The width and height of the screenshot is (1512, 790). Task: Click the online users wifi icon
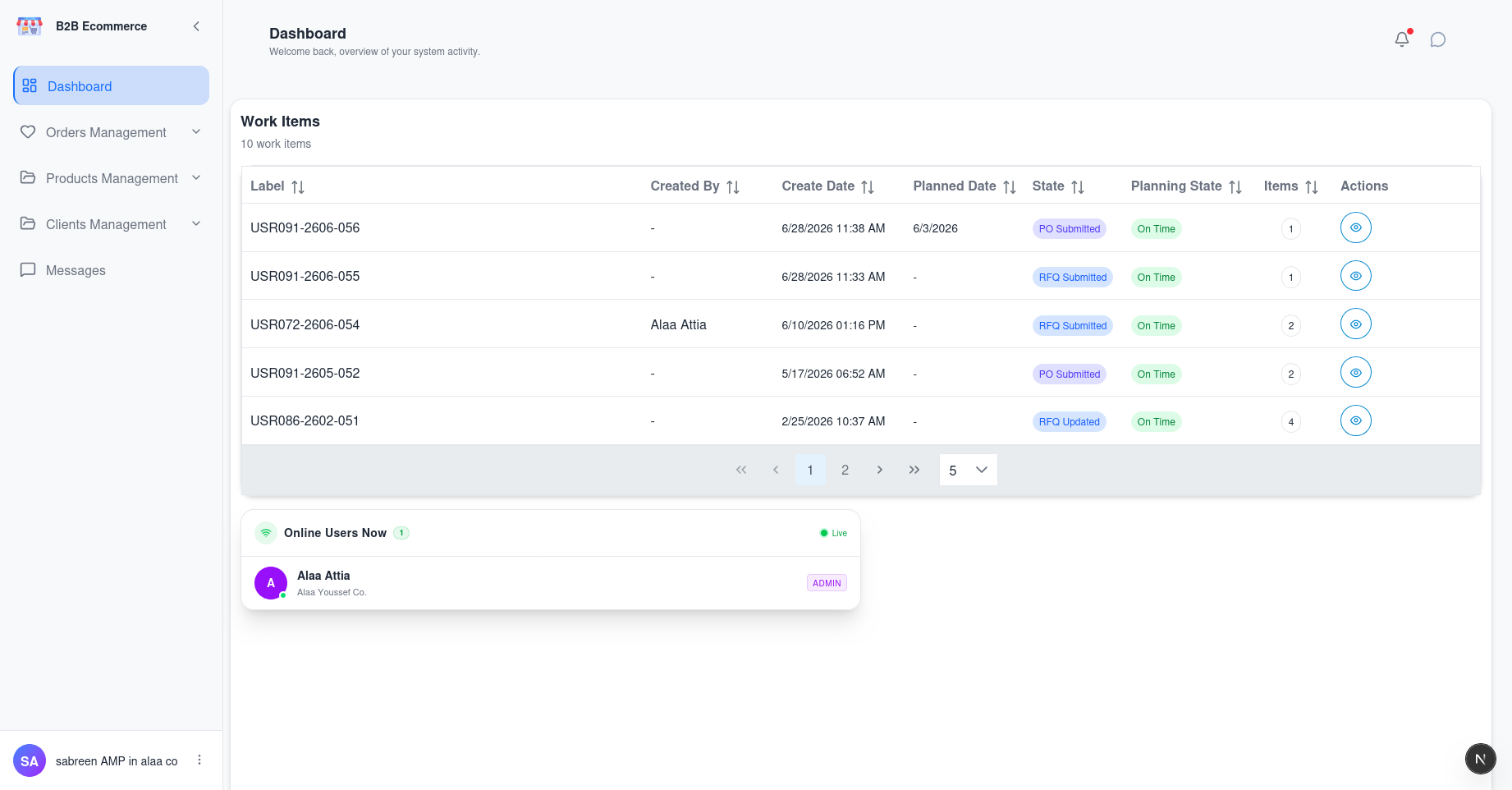[266, 533]
